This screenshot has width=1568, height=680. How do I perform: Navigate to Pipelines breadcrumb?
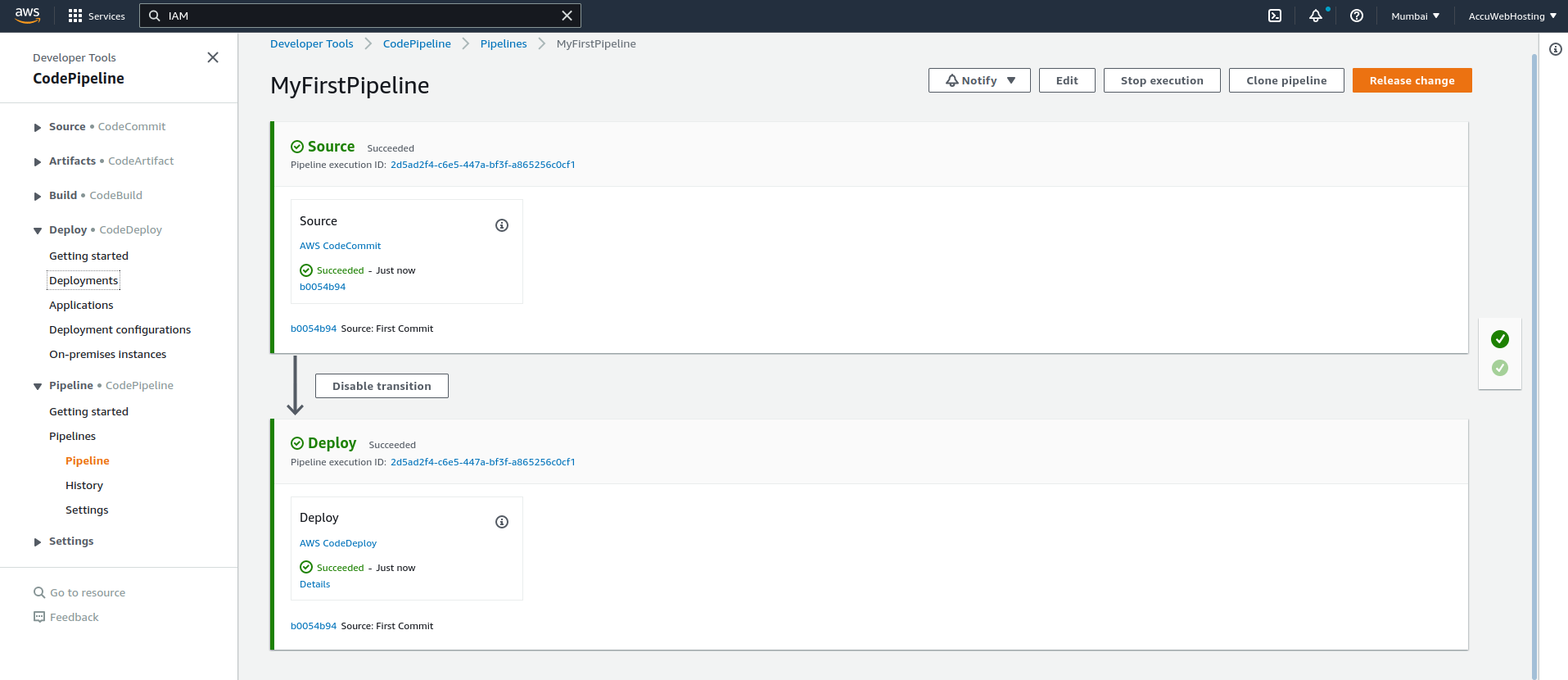(x=504, y=44)
